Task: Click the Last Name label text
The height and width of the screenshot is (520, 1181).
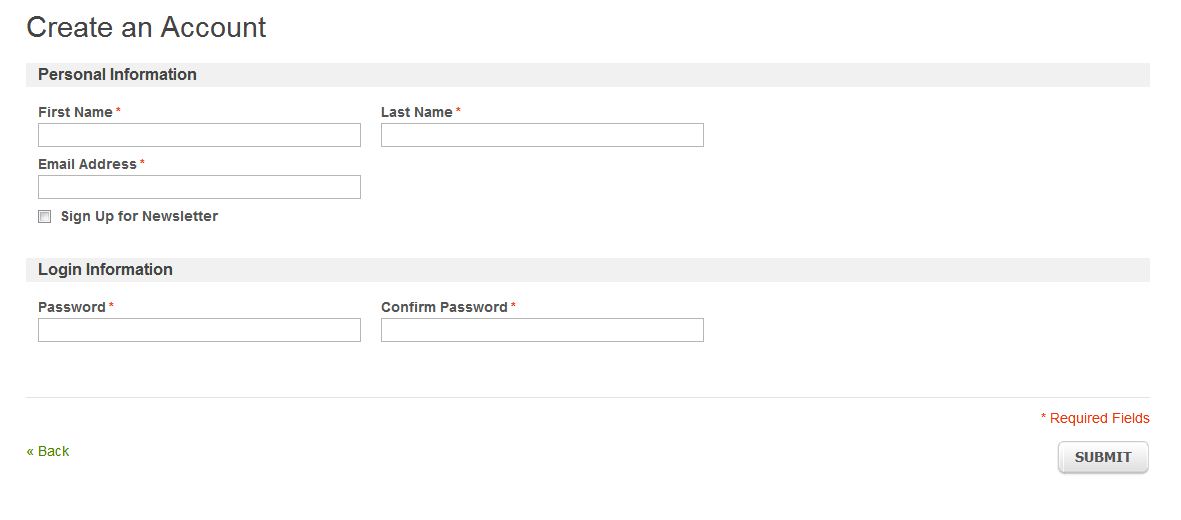Action: pyautogui.click(x=416, y=112)
